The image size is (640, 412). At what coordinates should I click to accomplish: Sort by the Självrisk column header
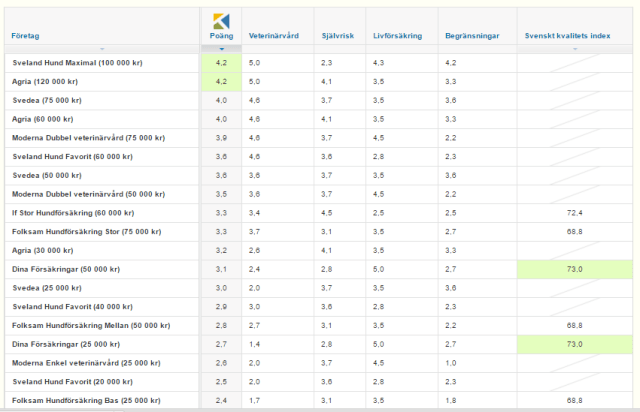coord(335,36)
